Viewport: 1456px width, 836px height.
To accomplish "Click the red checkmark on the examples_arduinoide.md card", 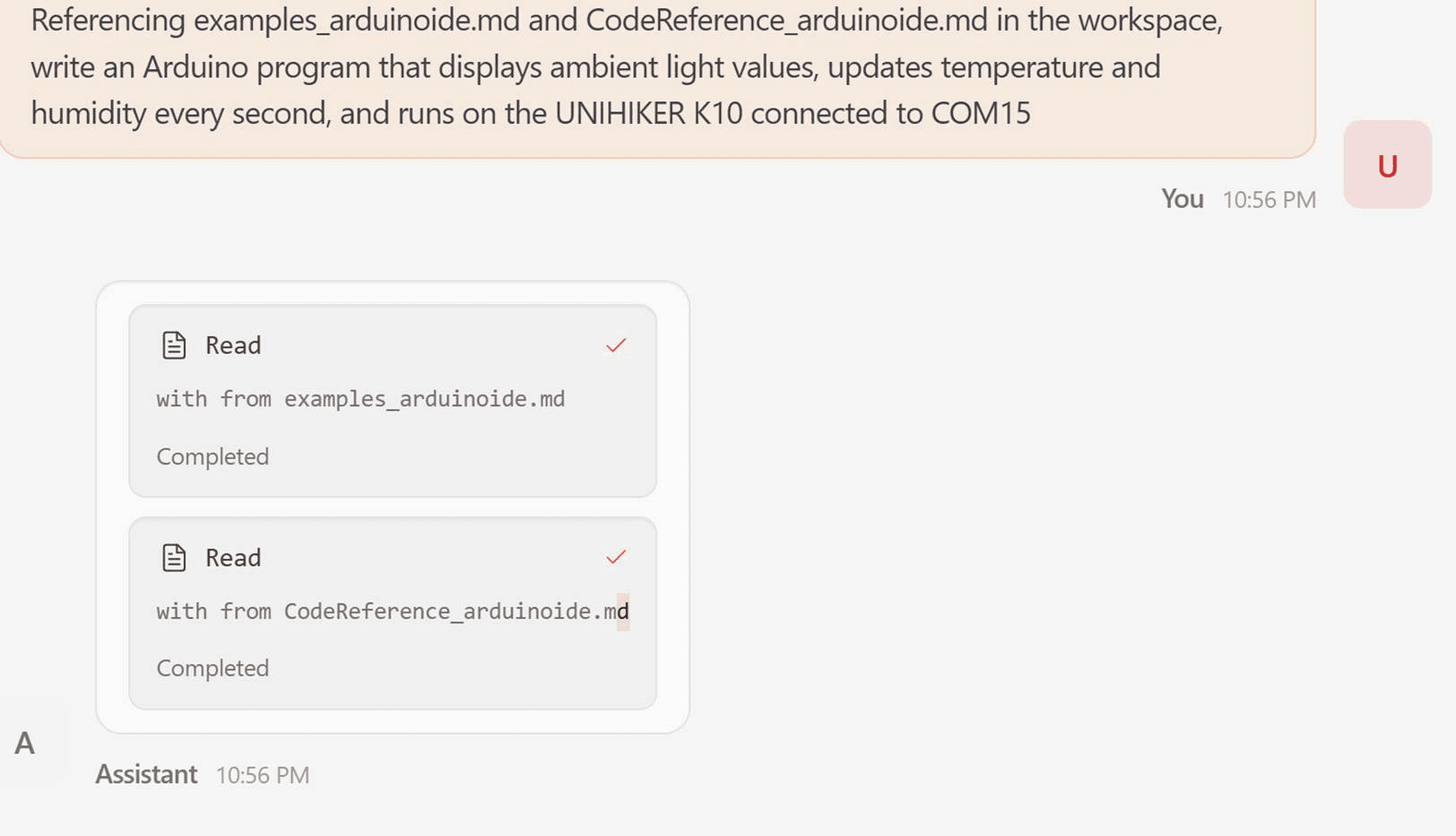I will click(616, 345).
